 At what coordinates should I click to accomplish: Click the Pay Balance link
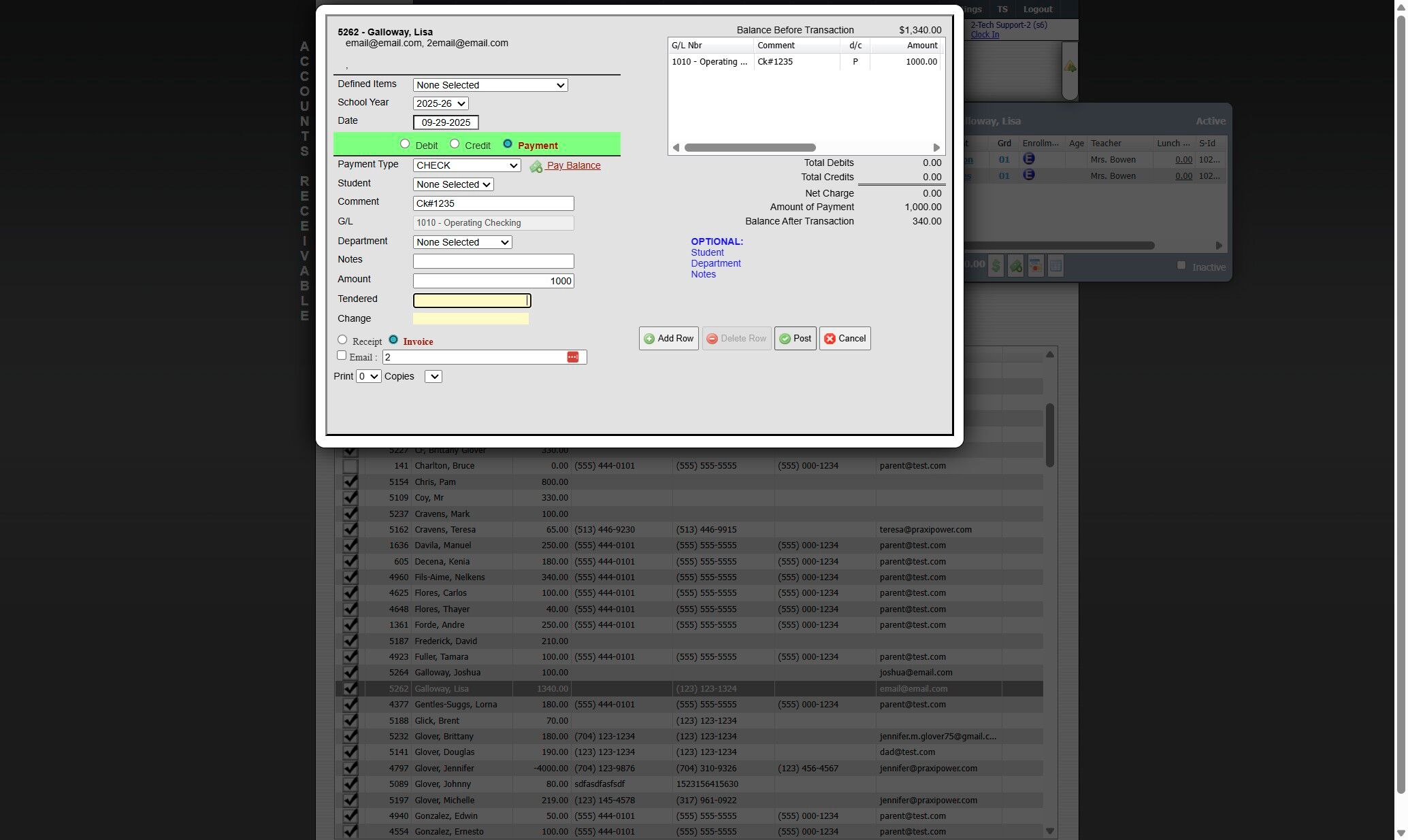pos(573,165)
